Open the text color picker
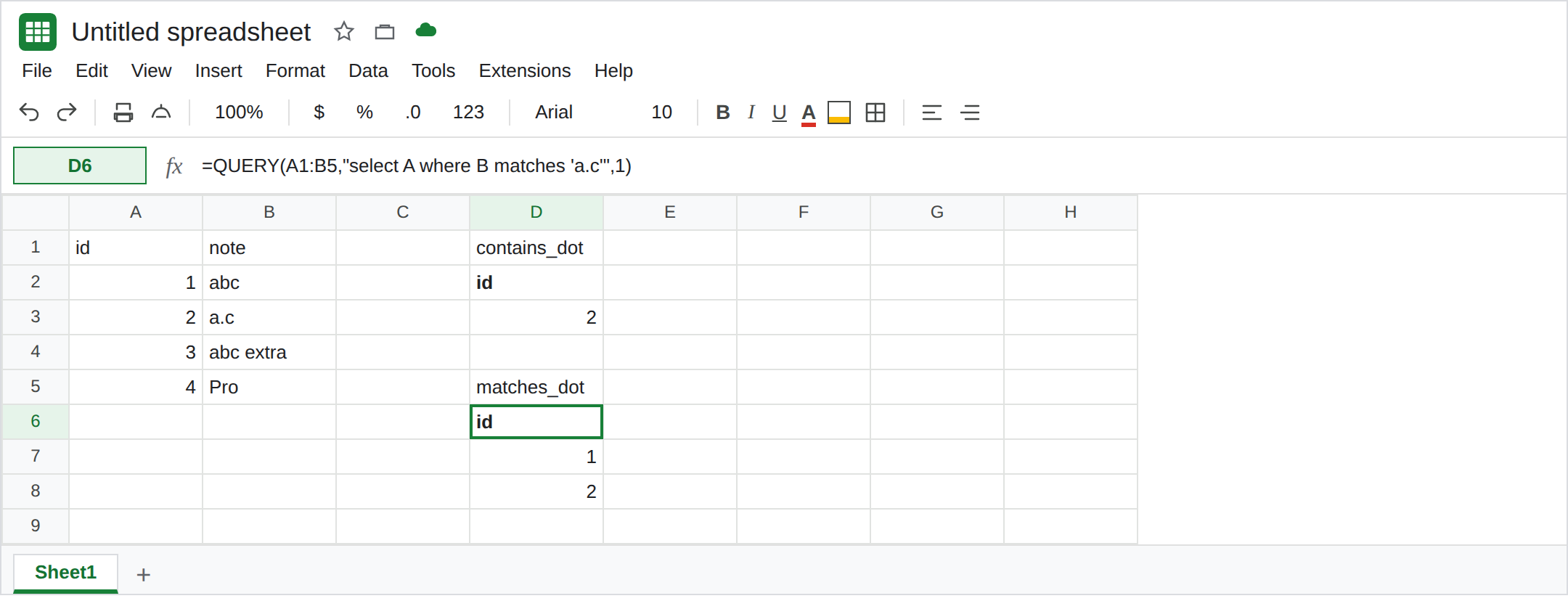 [809, 113]
